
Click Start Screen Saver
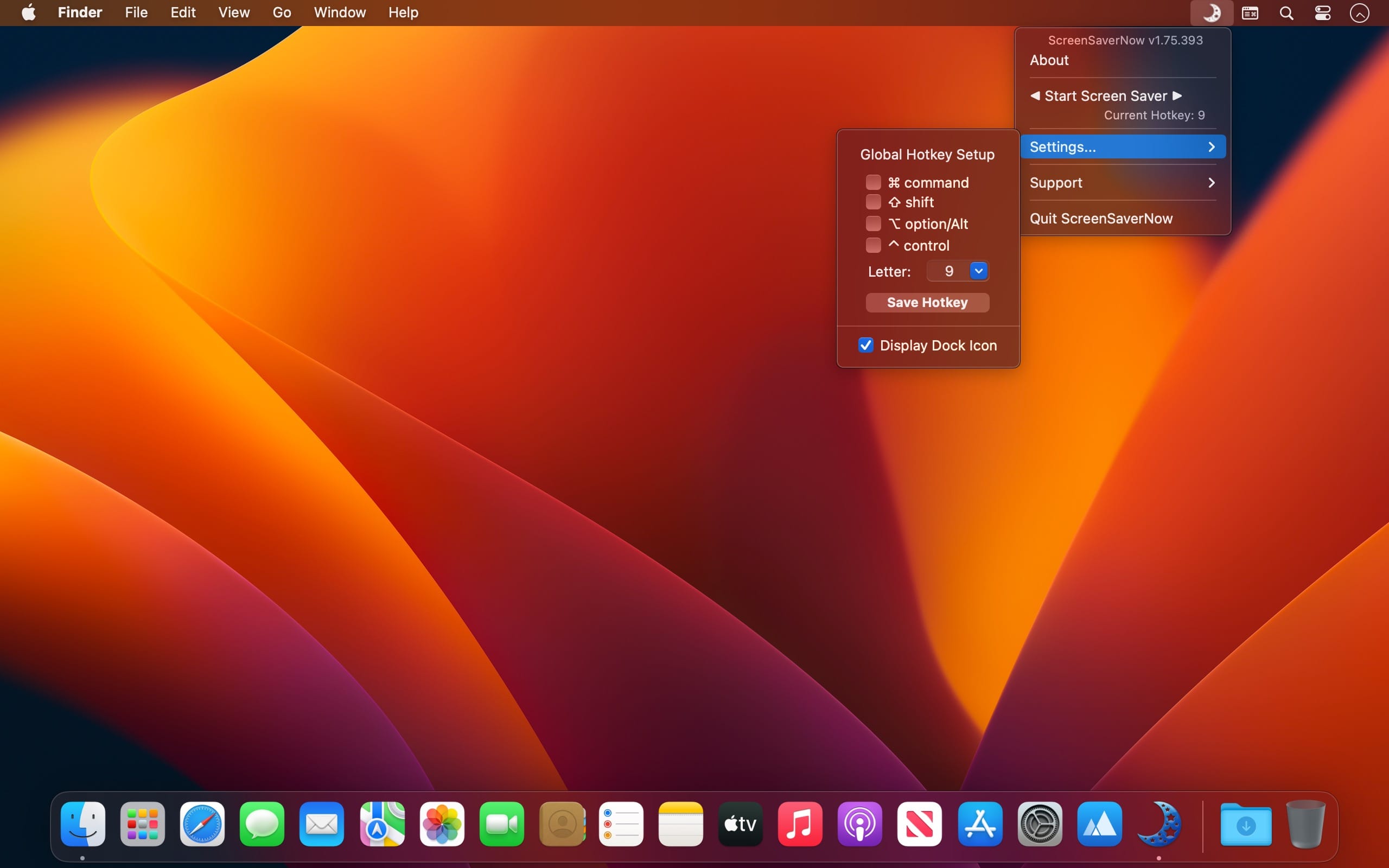tap(1105, 96)
